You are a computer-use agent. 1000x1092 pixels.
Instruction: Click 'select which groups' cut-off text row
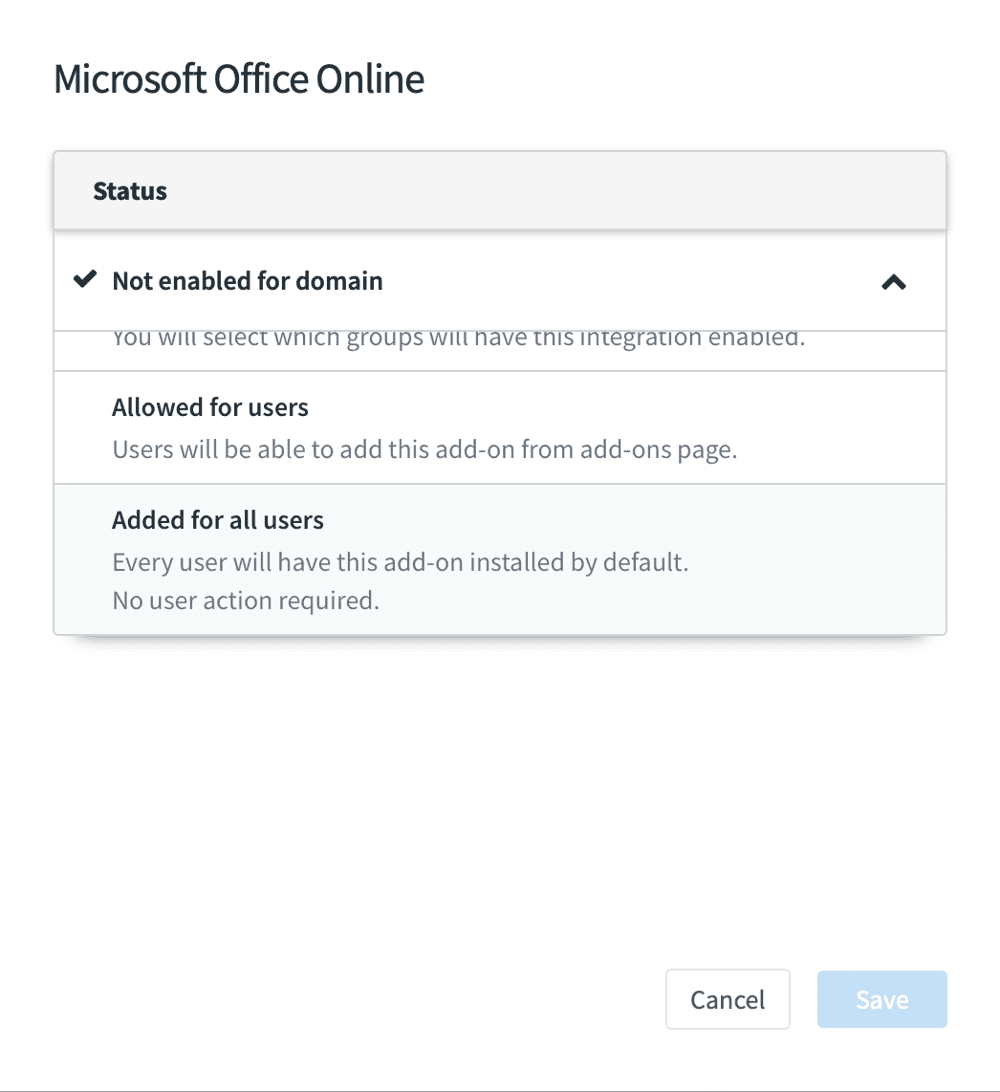458,339
